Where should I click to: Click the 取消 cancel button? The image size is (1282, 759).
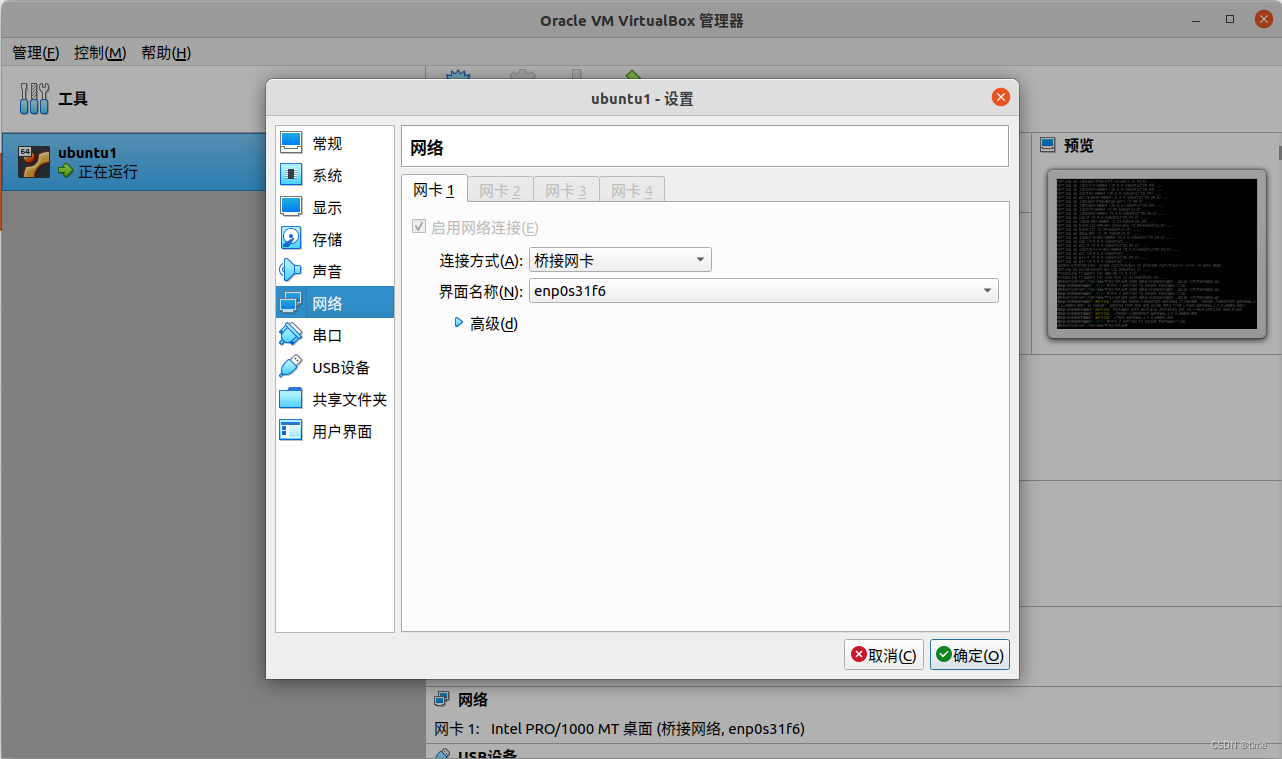click(884, 655)
